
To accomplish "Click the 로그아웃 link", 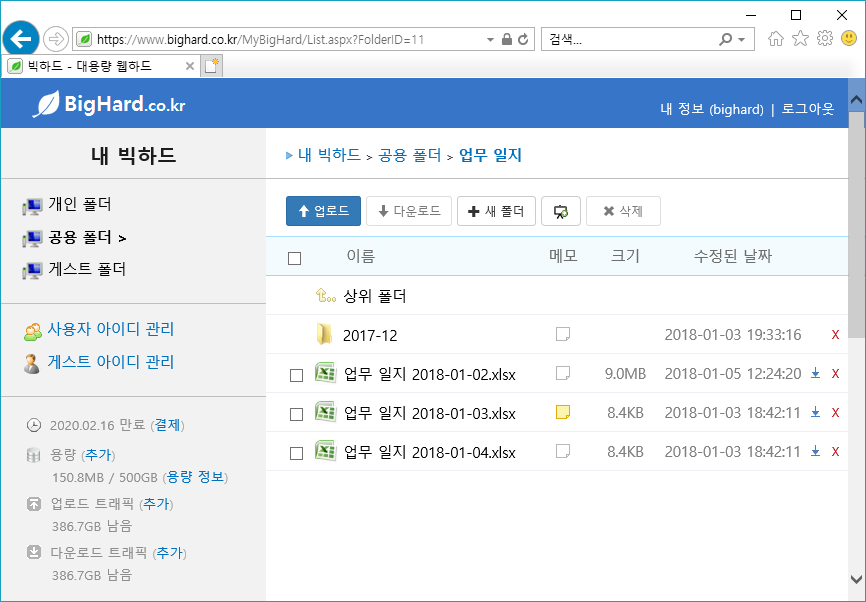I will [807, 109].
